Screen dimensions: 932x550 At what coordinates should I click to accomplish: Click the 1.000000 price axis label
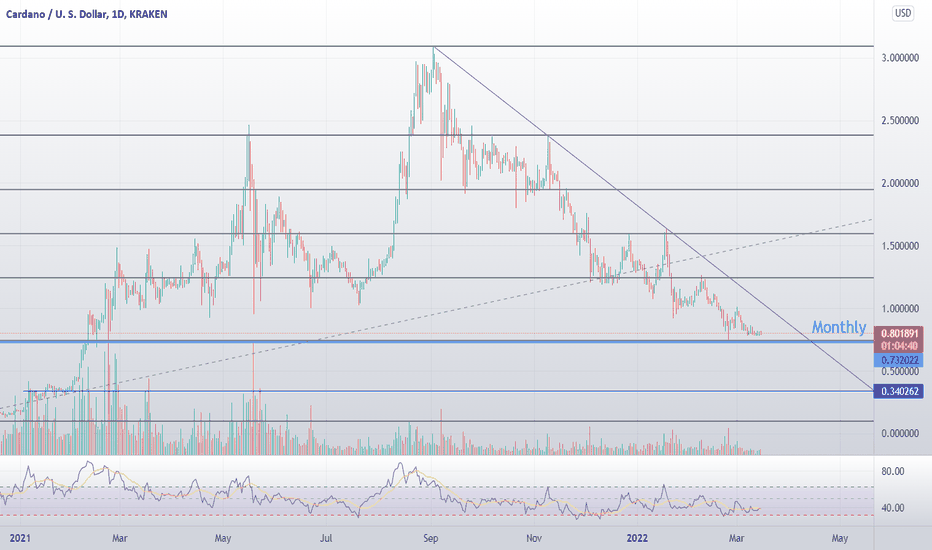tap(900, 309)
